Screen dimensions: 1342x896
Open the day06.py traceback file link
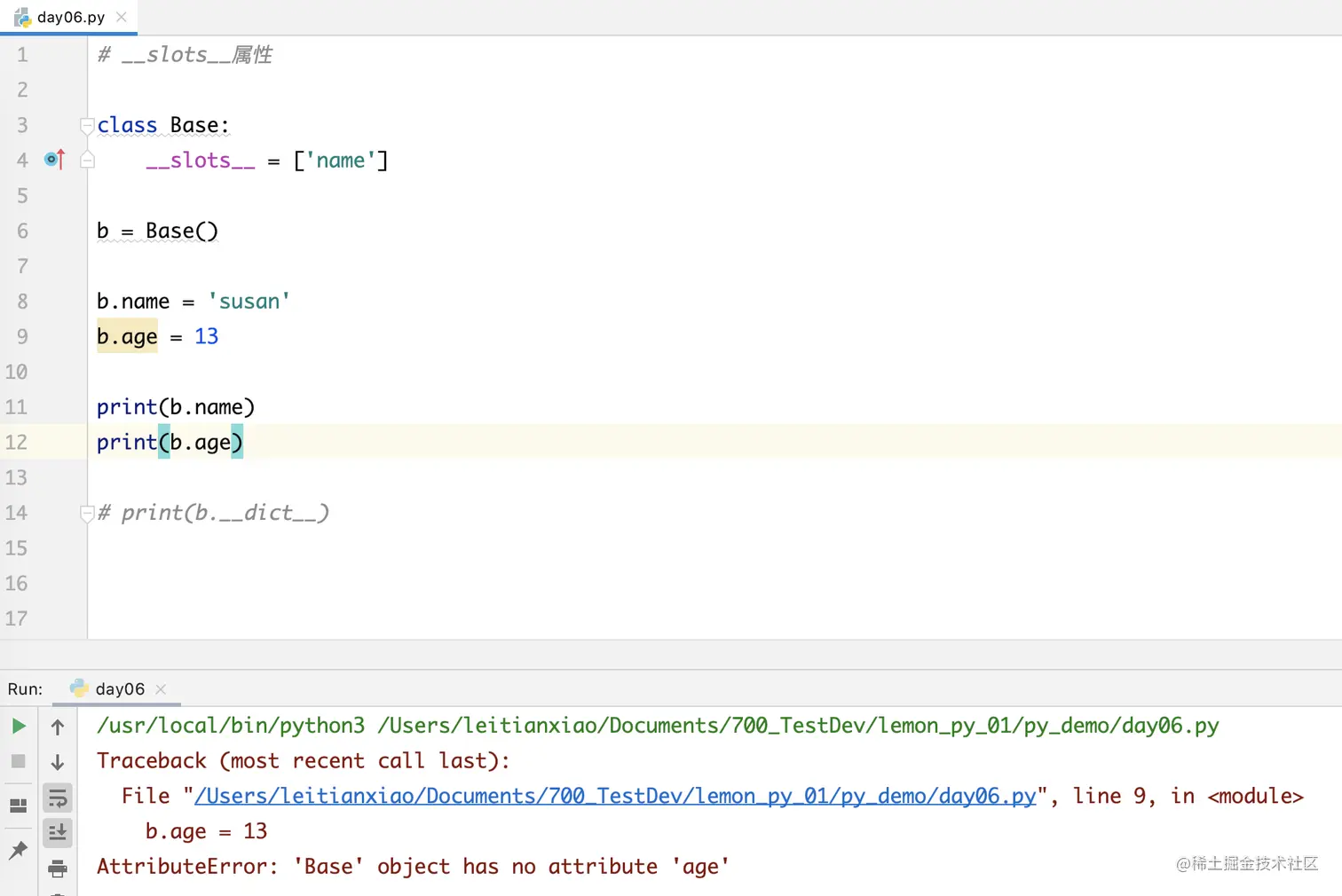pos(614,797)
